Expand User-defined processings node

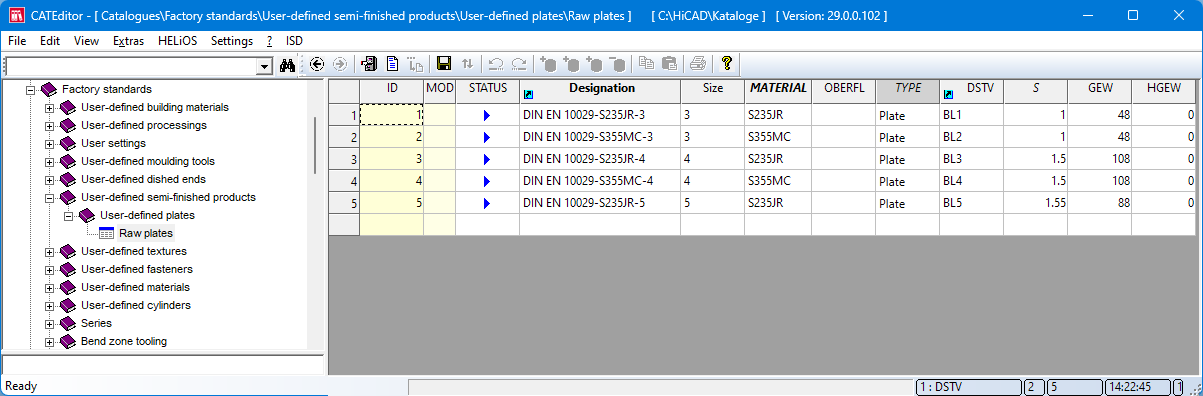point(49,125)
